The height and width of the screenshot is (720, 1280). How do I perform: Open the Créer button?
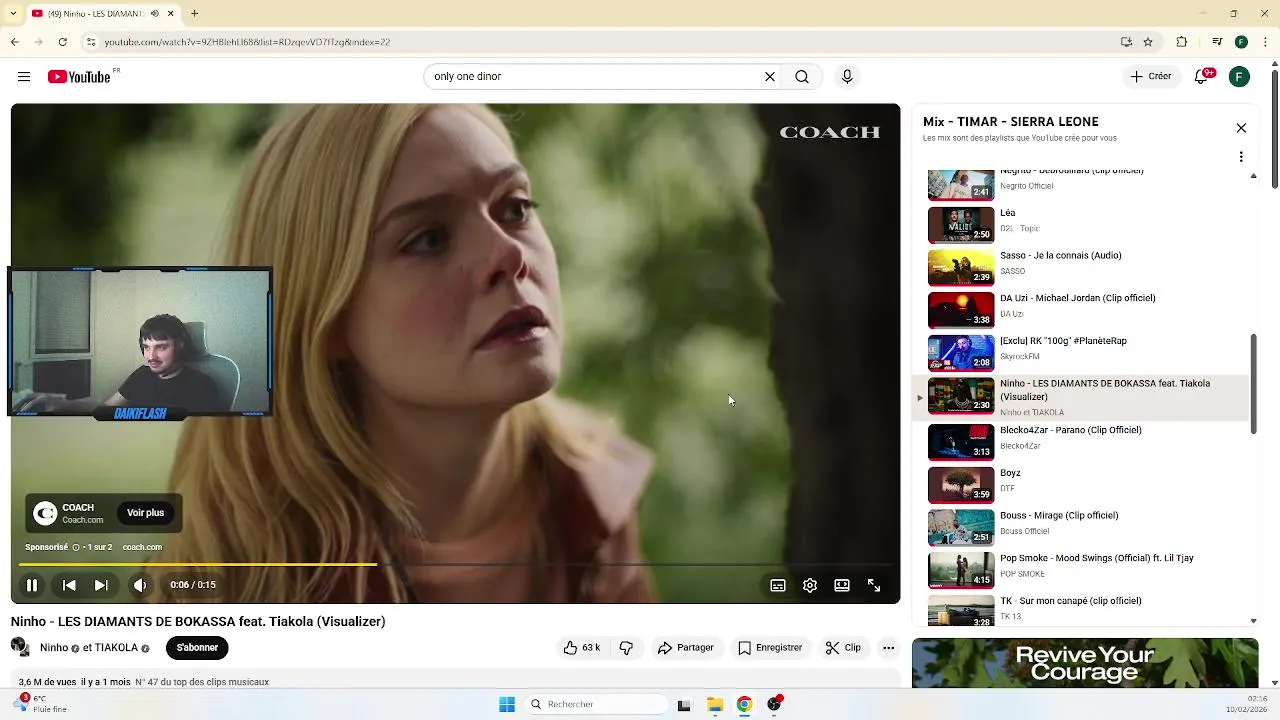click(x=1151, y=77)
